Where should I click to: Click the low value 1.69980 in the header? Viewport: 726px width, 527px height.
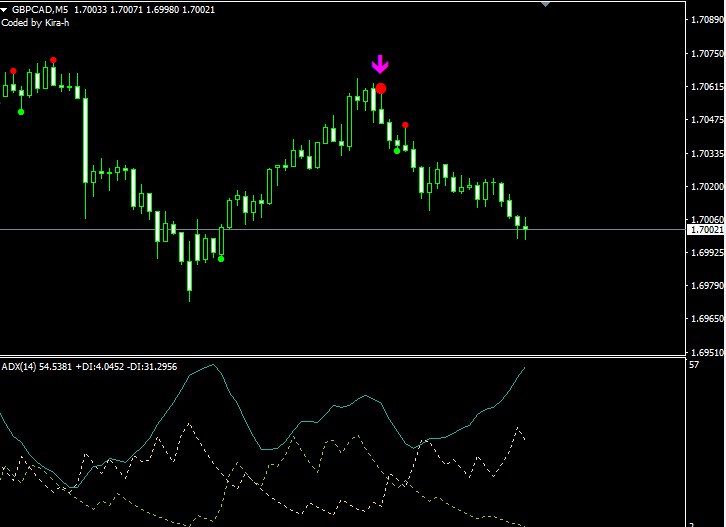[163, 10]
